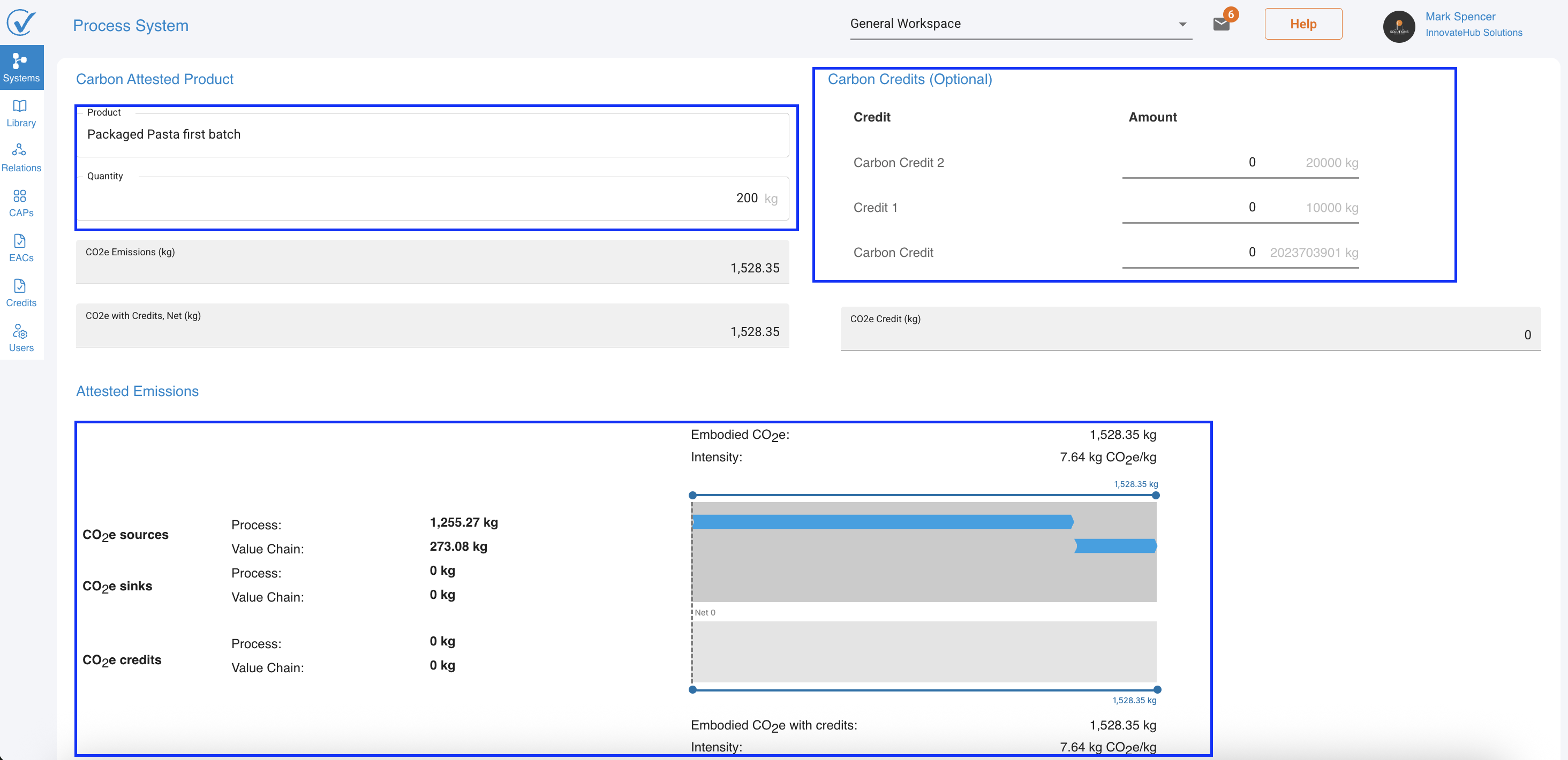Open the Users sidebar icon
Viewport: 1568px width, 760px height.
(x=21, y=338)
